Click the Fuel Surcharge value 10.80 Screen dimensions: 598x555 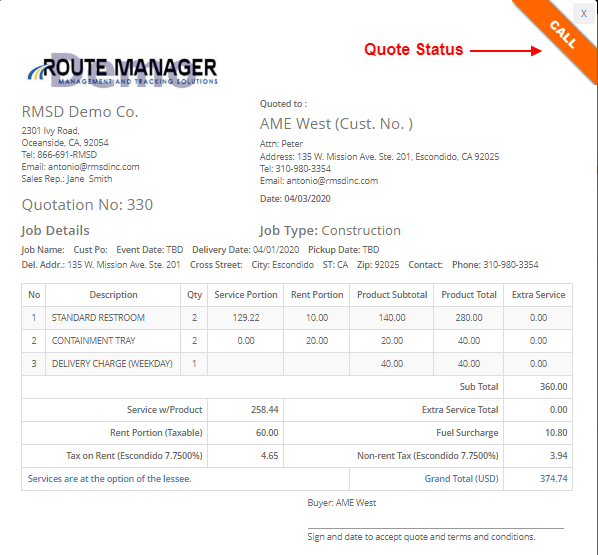click(x=556, y=433)
